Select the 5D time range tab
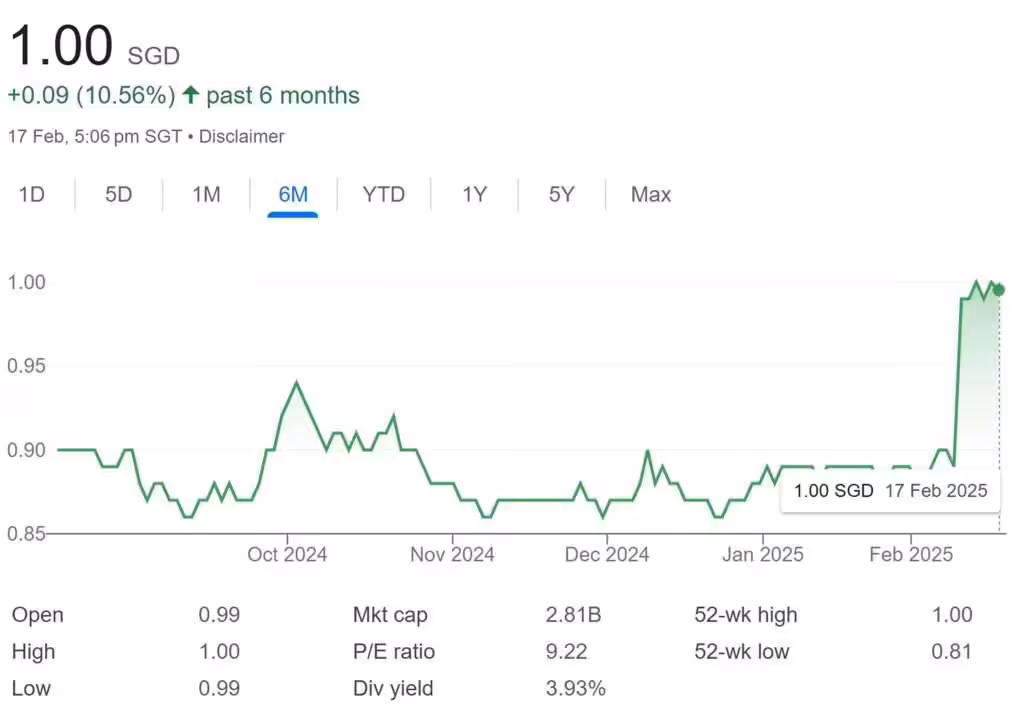This screenshot has height=704, width=1024. point(117,195)
